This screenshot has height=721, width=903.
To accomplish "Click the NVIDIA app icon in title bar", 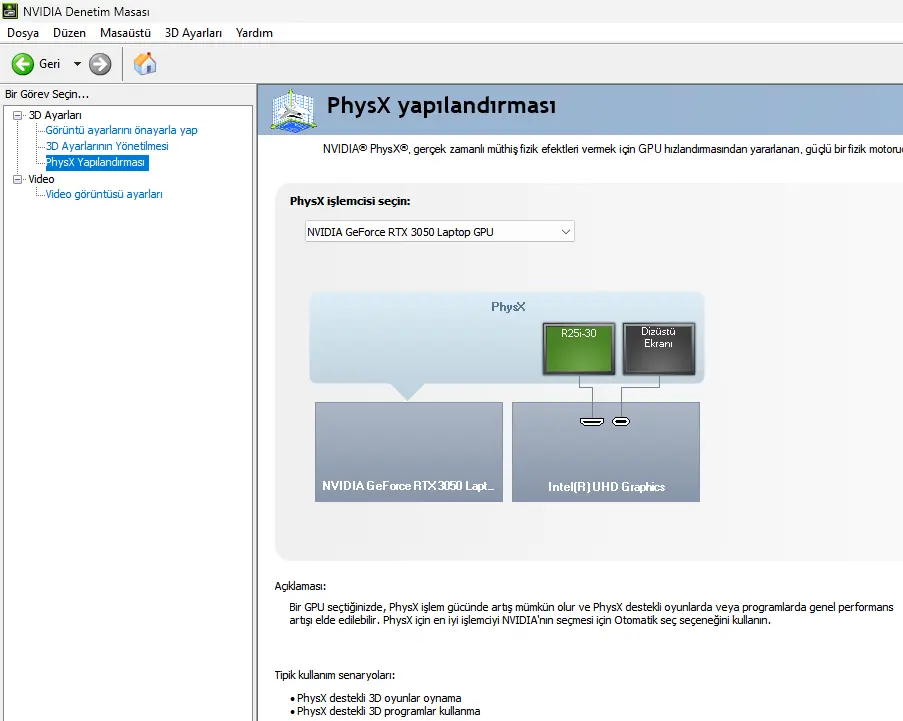I will point(10,10).
